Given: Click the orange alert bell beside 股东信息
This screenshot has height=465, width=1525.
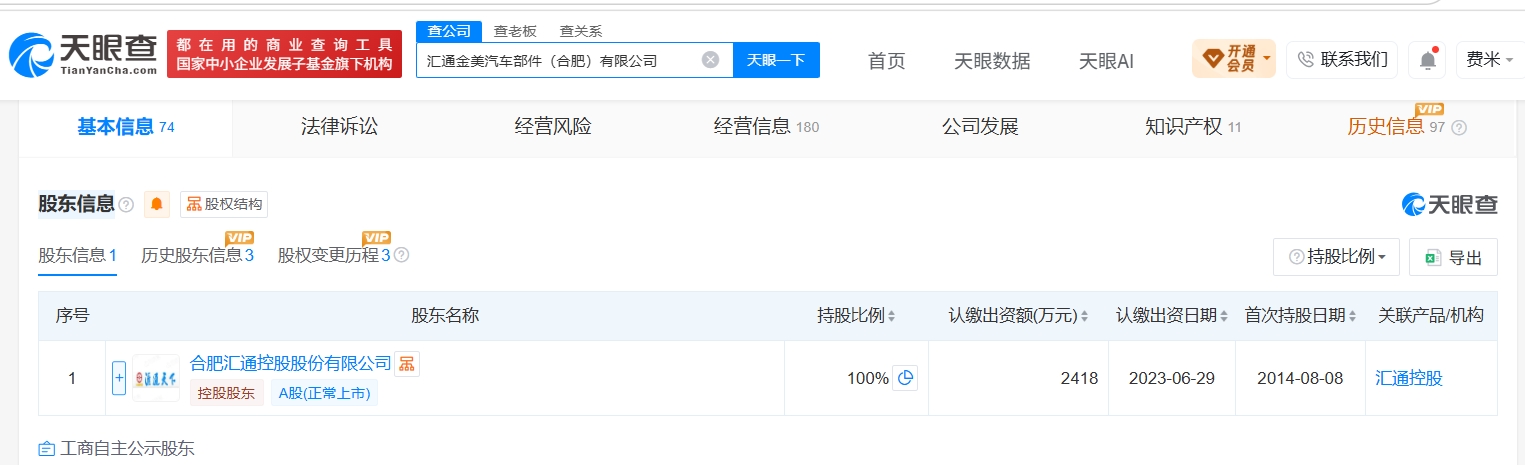Looking at the screenshot, I should pyautogui.click(x=157, y=204).
